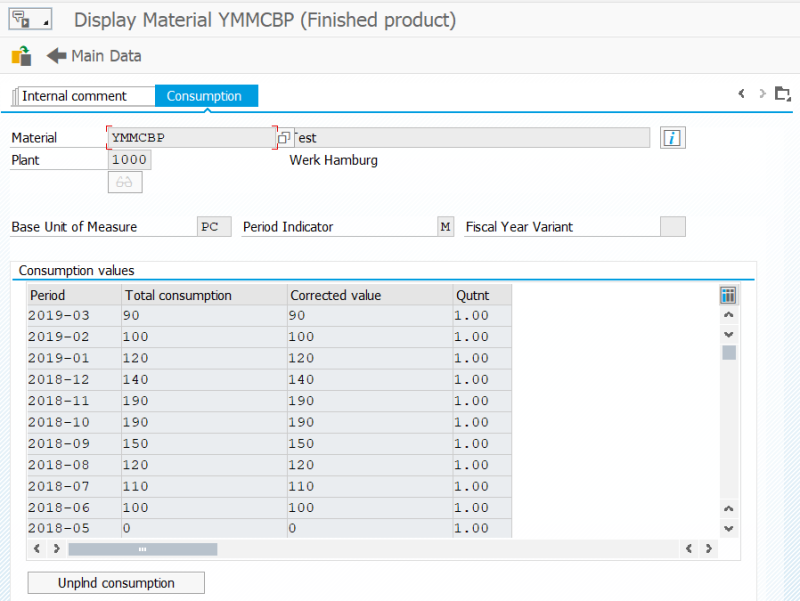Image resolution: width=800 pixels, height=601 pixels.
Task: Click the table's horizontal scrollbar thumb
Action: (x=143, y=549)
